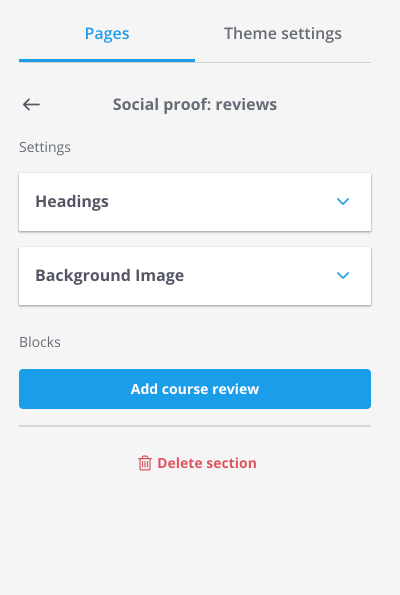Screen dimensions: 400x595
Task: Open the Theme settings tab
Action: (x=283, y=33)
